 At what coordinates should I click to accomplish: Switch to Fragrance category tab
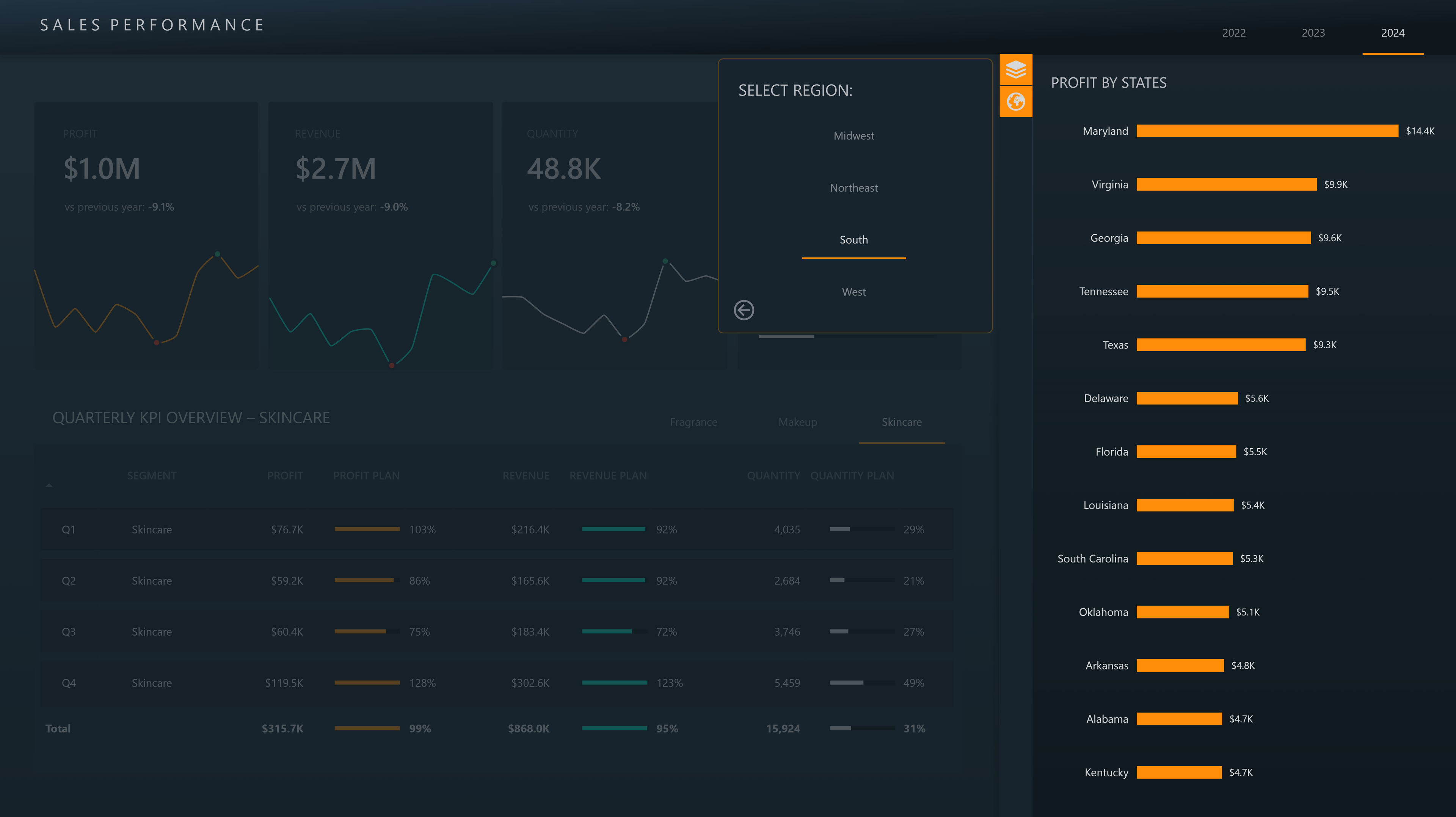pyautogui.click(x=693, y=423)
